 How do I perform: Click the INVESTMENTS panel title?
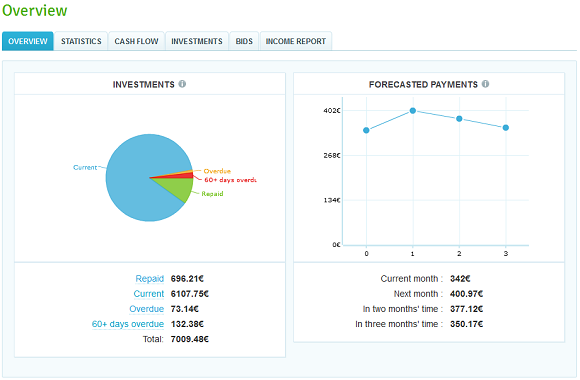point(144,84)
